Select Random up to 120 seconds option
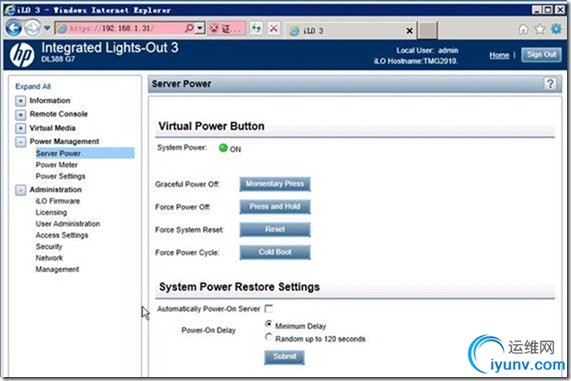The width and height of the screenshot is (571, 381). coord(268,337)
